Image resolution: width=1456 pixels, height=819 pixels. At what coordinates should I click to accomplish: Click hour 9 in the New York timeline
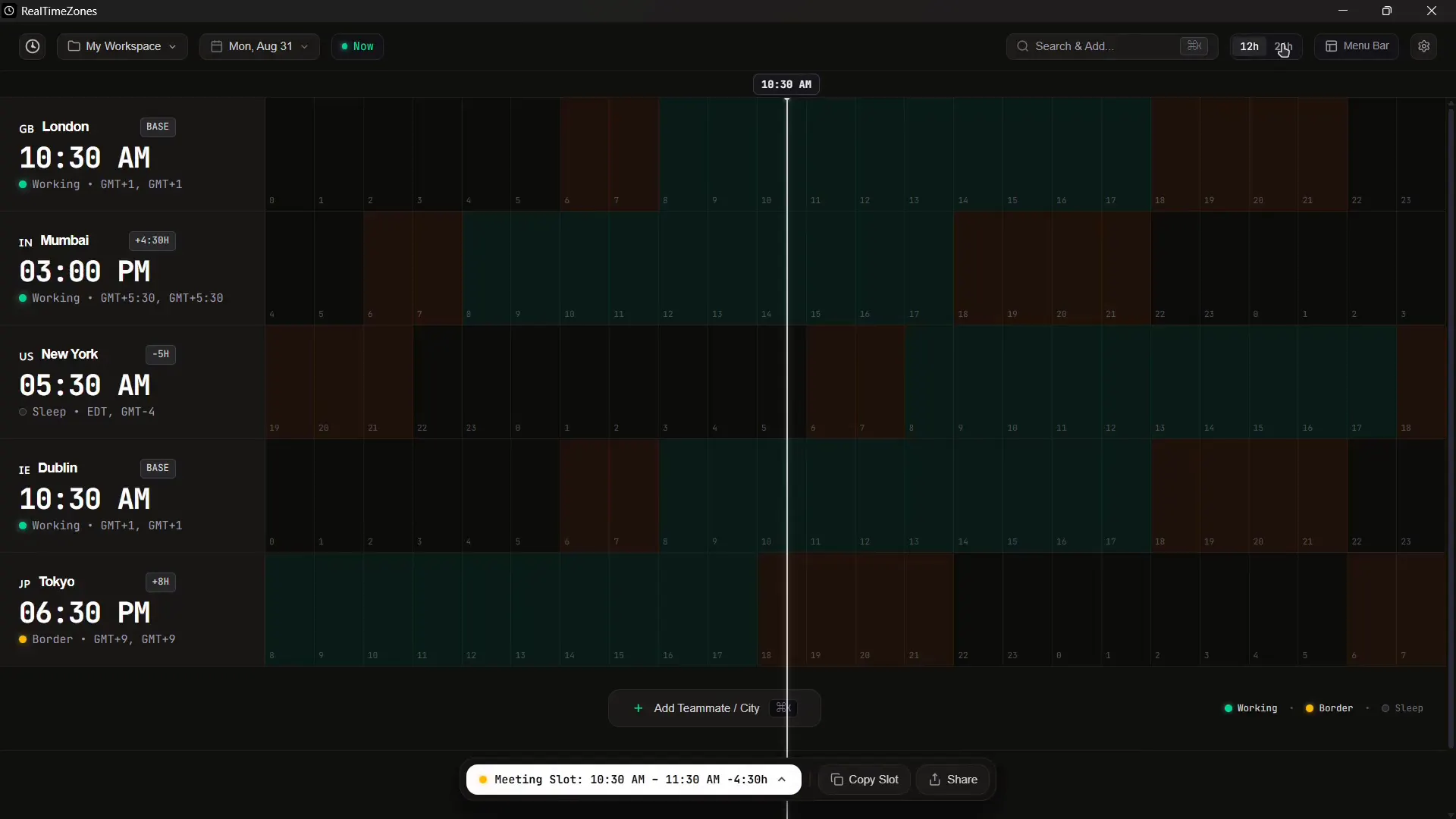click(x=978, y=382)
